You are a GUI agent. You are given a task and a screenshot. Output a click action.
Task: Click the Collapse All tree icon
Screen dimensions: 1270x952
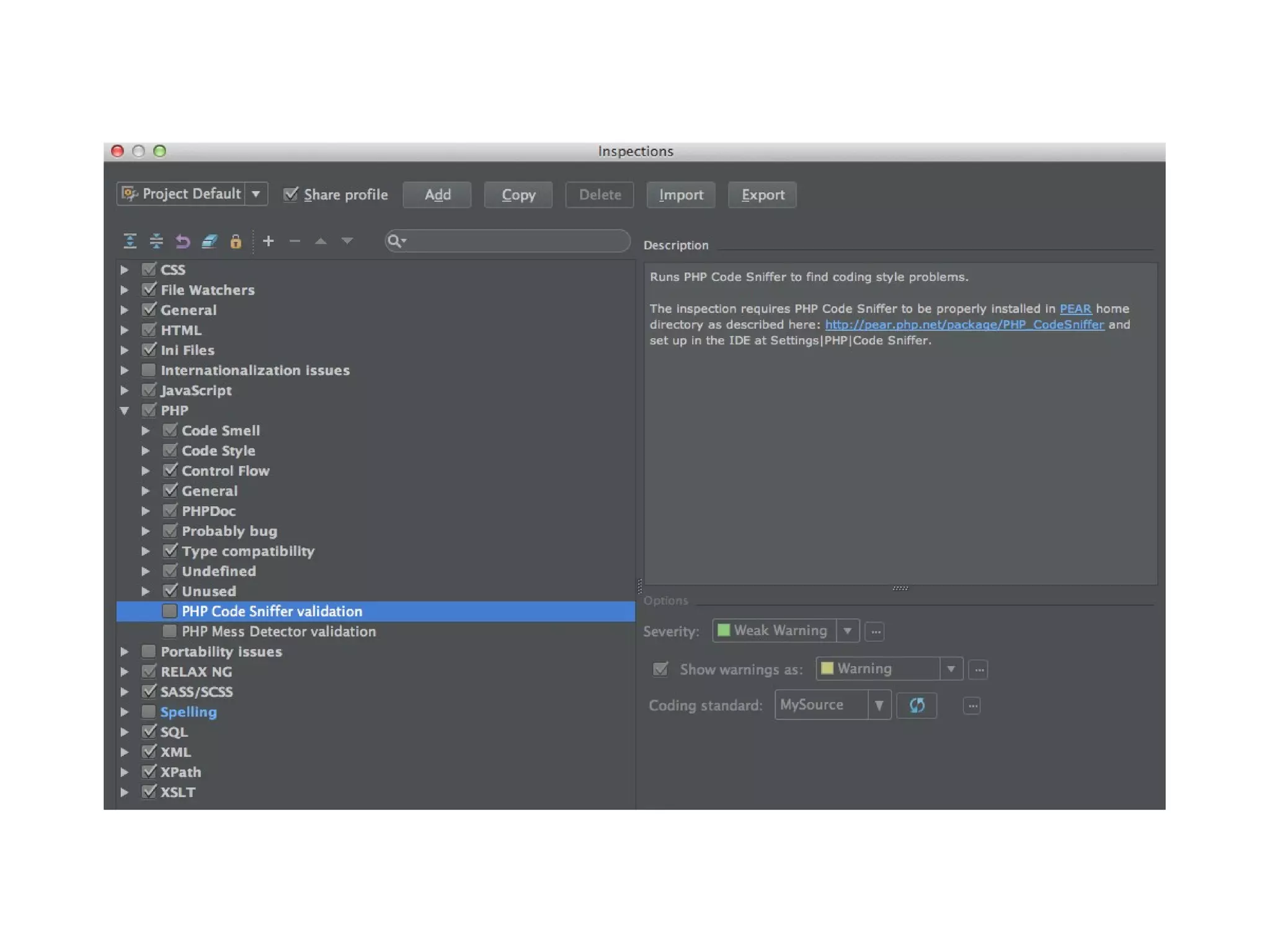156,241
